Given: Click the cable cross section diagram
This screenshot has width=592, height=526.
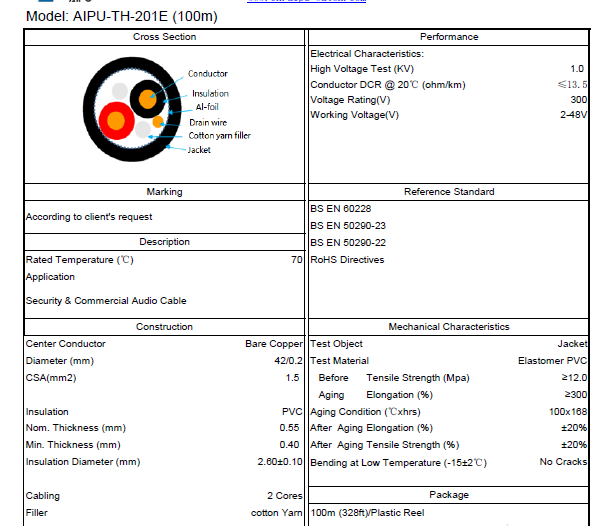Looking at the screenshot, I should (x=132, y=110).
